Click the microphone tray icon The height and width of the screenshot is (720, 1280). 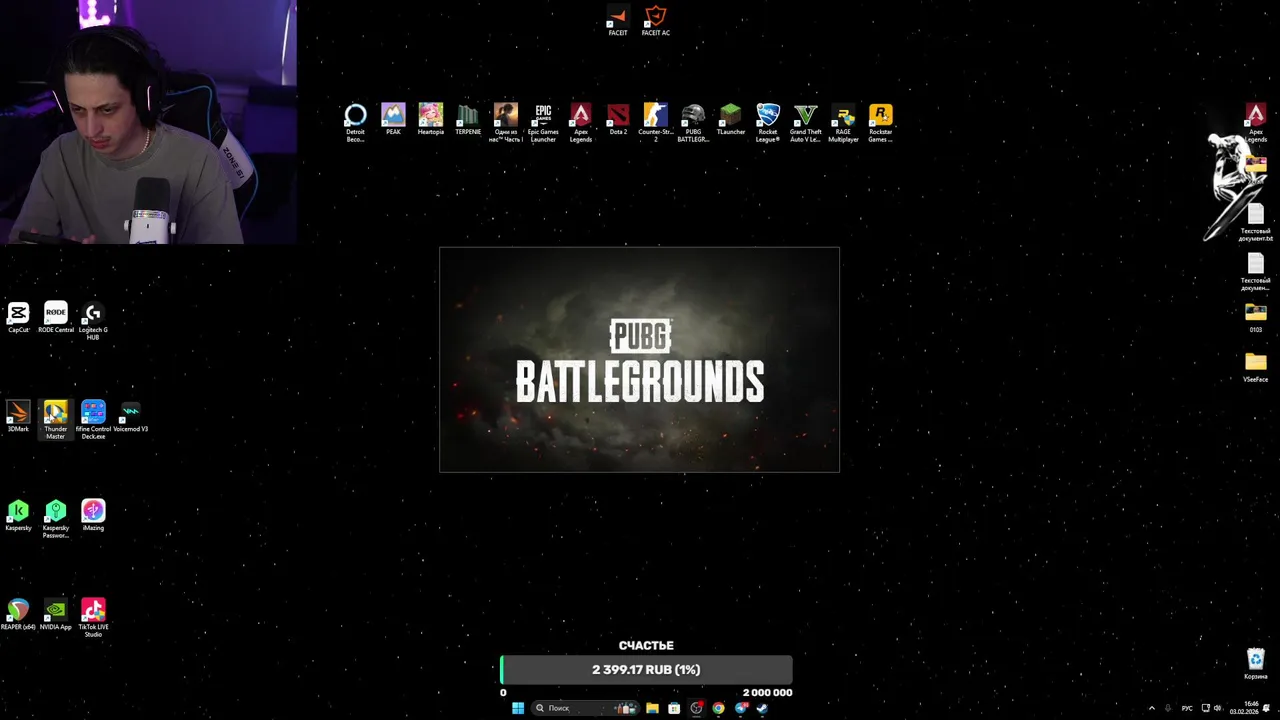(x=1168, y=708)
